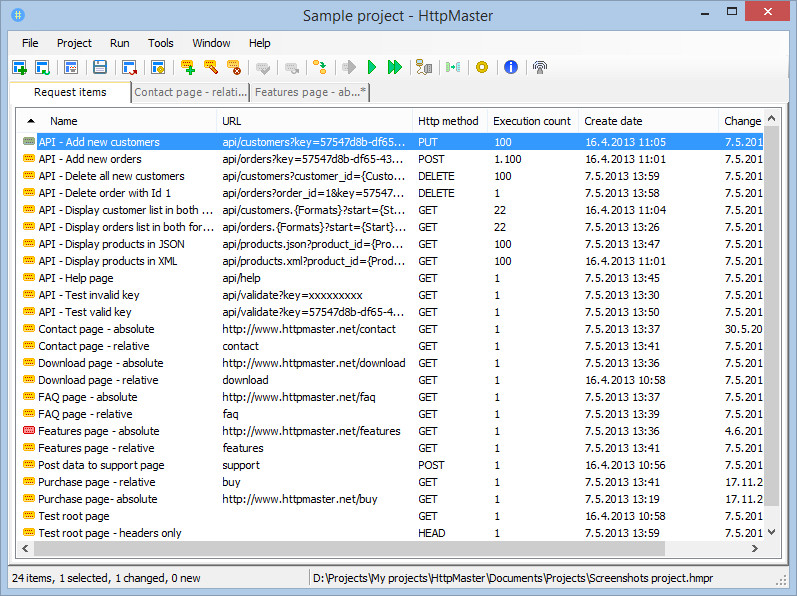Click project icon with red arrow
The width and height of the screenshot is (797, 596).
point(130,67)
